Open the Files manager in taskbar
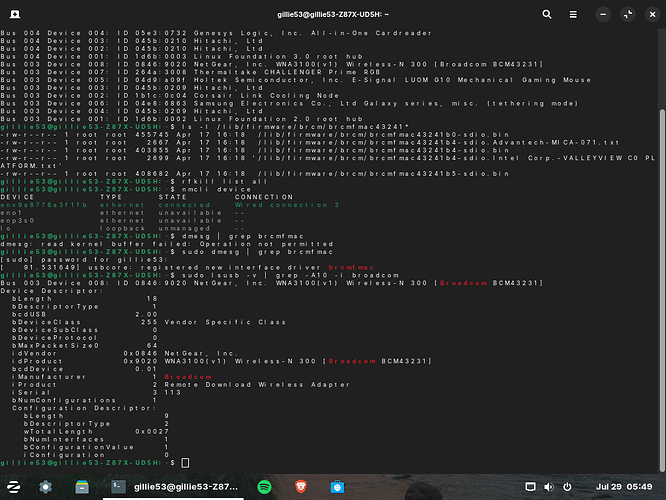 tap(82, 487)
